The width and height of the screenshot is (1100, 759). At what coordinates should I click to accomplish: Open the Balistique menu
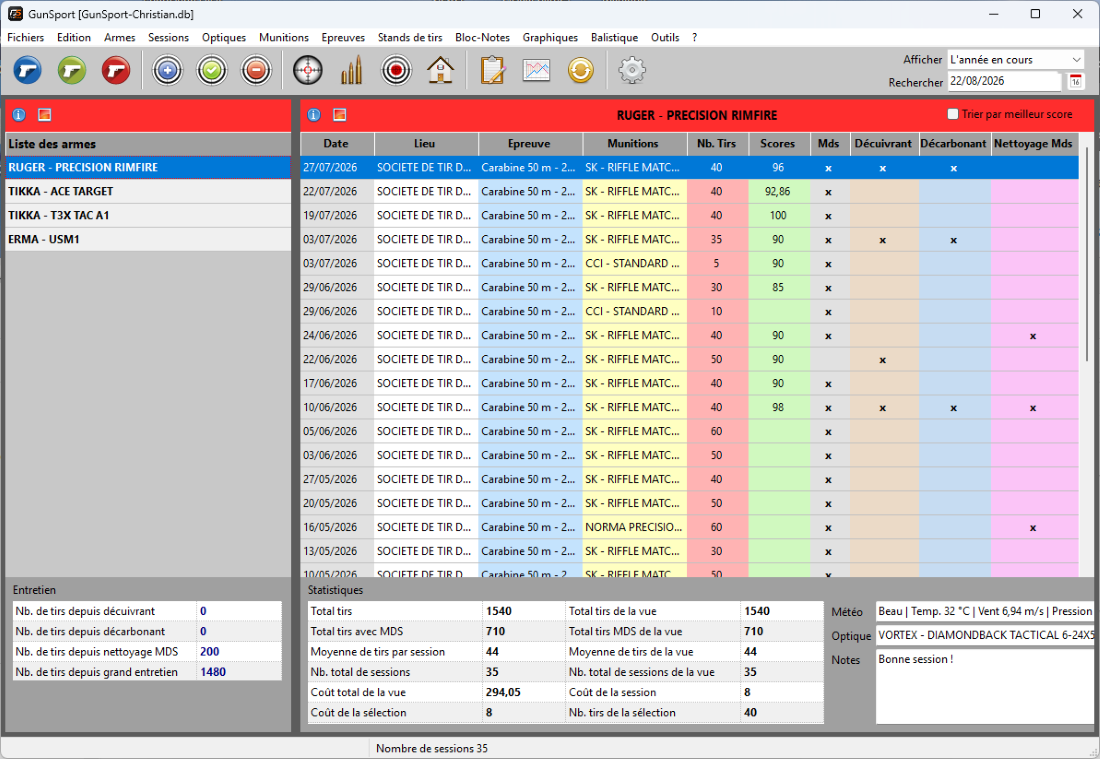[615, 37]
